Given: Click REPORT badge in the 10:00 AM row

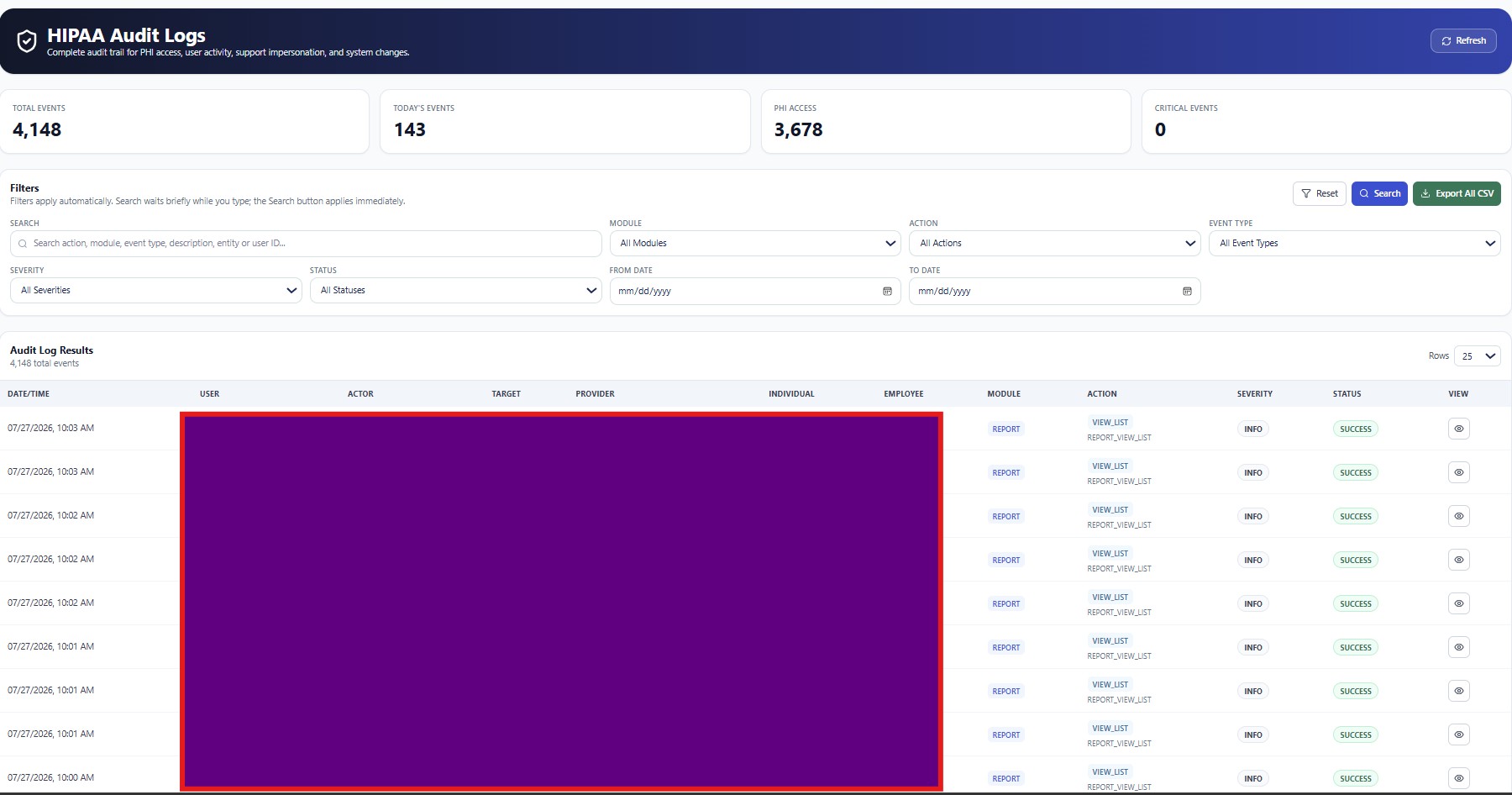Looking at the screenshot, I should (1005, 778).
